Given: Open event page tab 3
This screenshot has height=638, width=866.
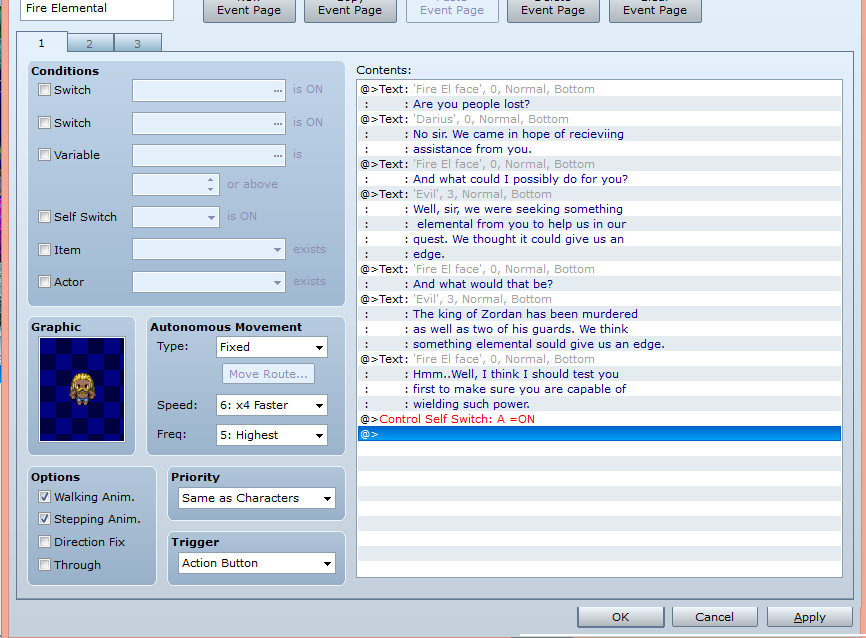Looking at the screenshot, I should (138, 44).
